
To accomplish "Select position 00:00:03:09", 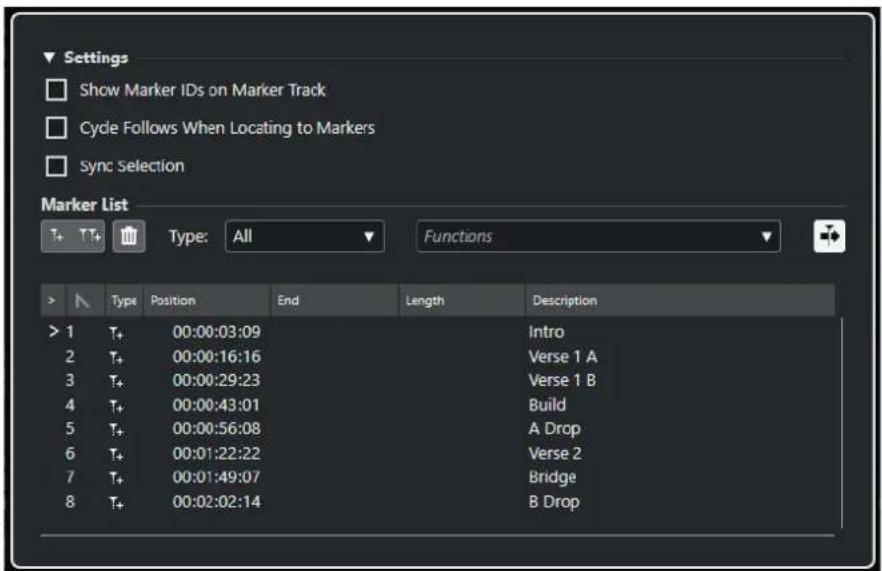I will coord(217,332).
